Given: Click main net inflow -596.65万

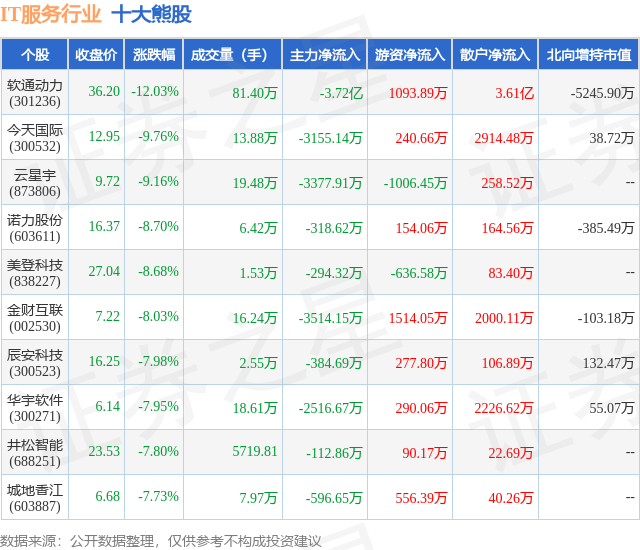Looking at the screenshot, I should click(x=334, y=498).
